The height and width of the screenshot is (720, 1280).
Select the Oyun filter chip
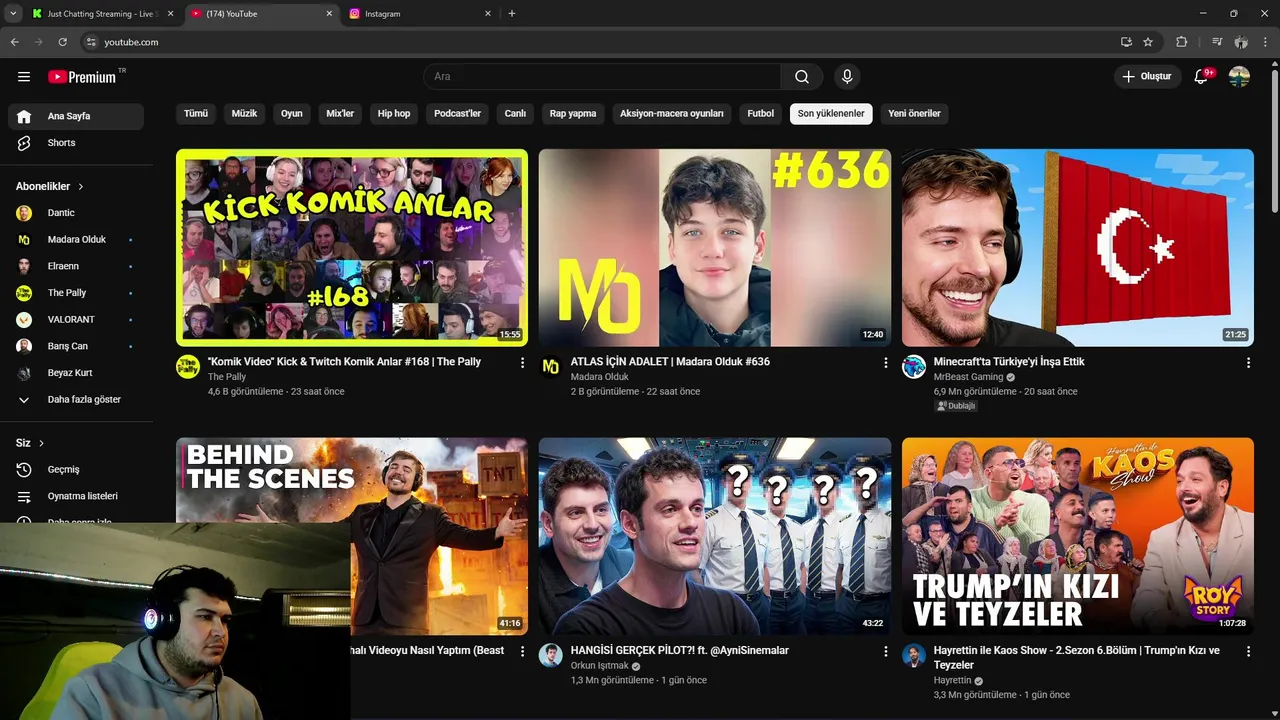(292, 114)
